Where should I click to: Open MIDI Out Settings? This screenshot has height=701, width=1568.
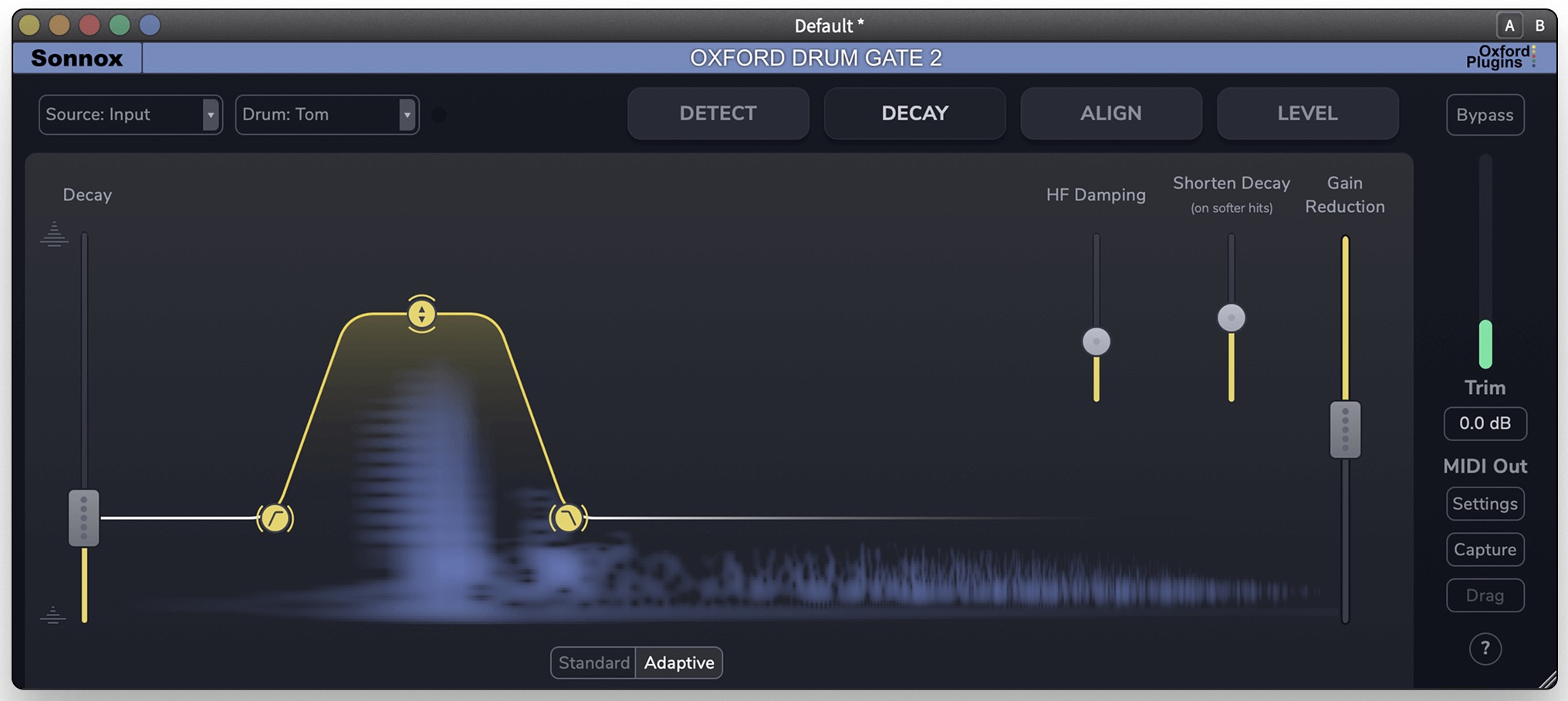point(1485,504)
